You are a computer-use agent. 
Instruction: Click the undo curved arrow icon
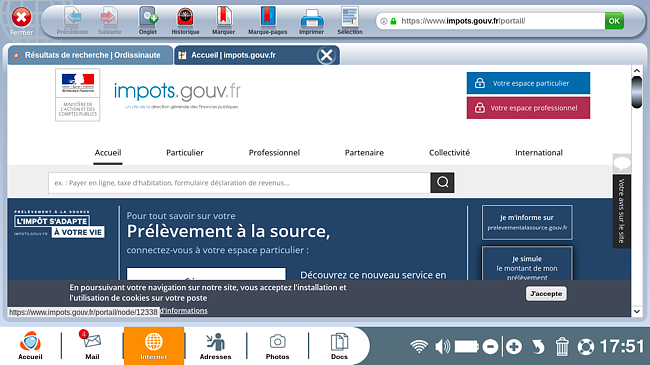tap(538, 347)
